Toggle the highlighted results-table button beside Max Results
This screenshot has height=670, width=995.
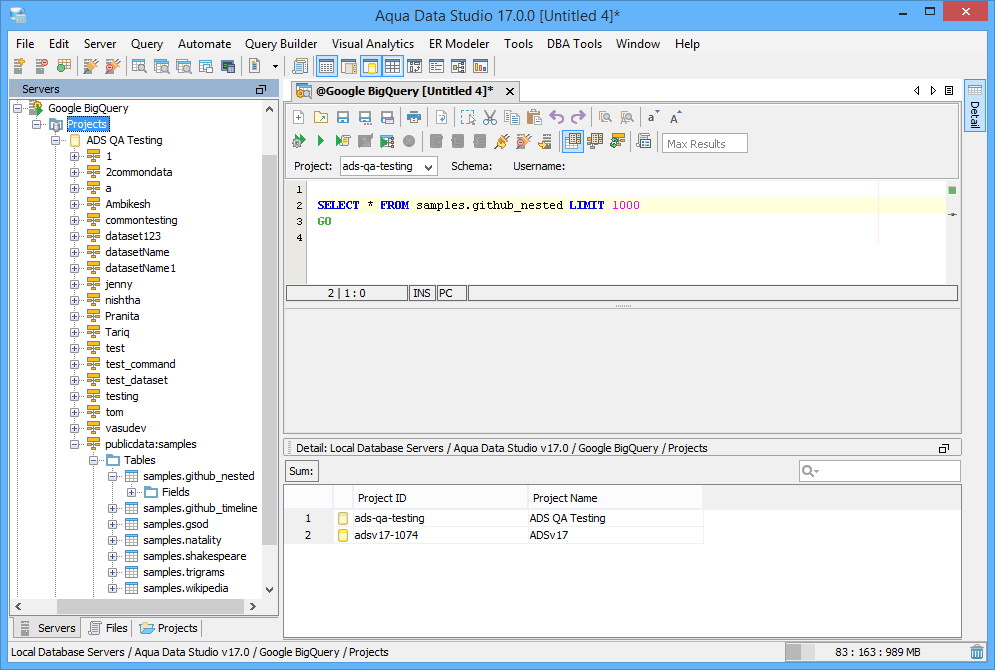click(x=573, y=141)
